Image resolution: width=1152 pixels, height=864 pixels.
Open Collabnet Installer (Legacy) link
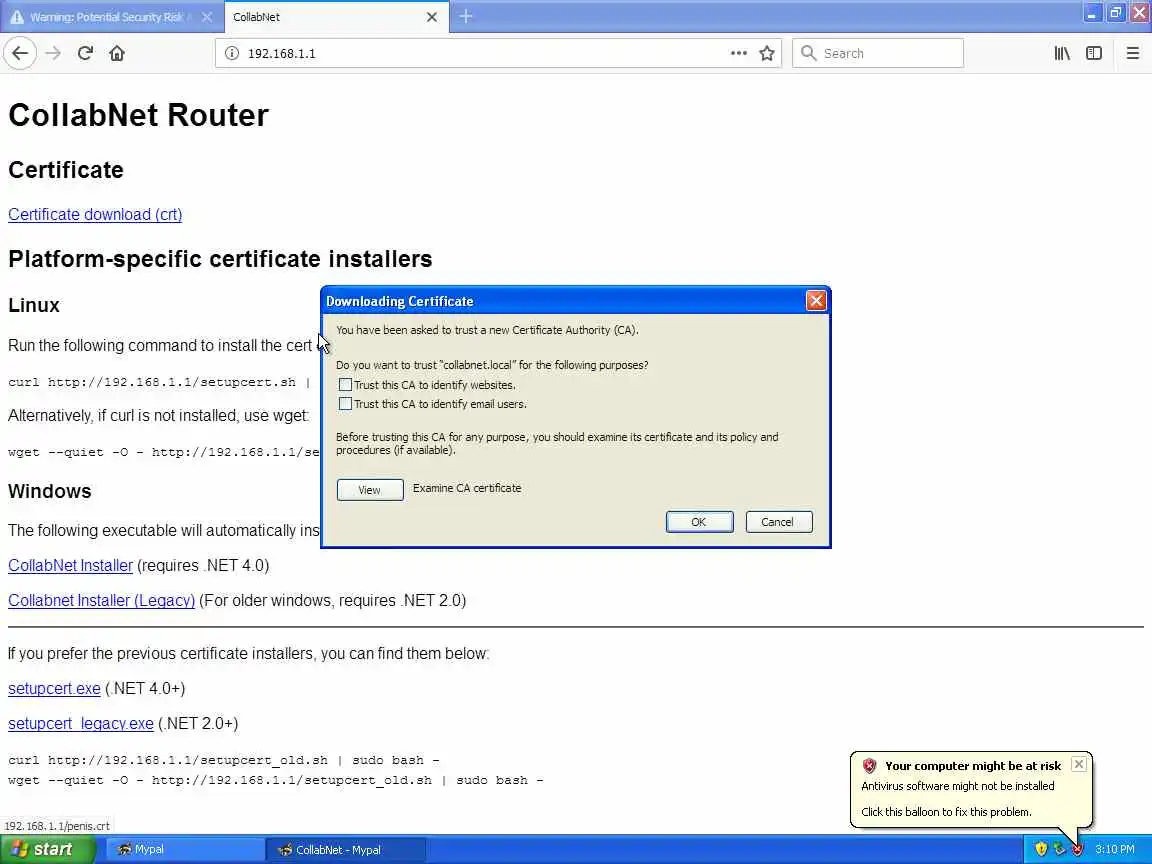[101, 600]
